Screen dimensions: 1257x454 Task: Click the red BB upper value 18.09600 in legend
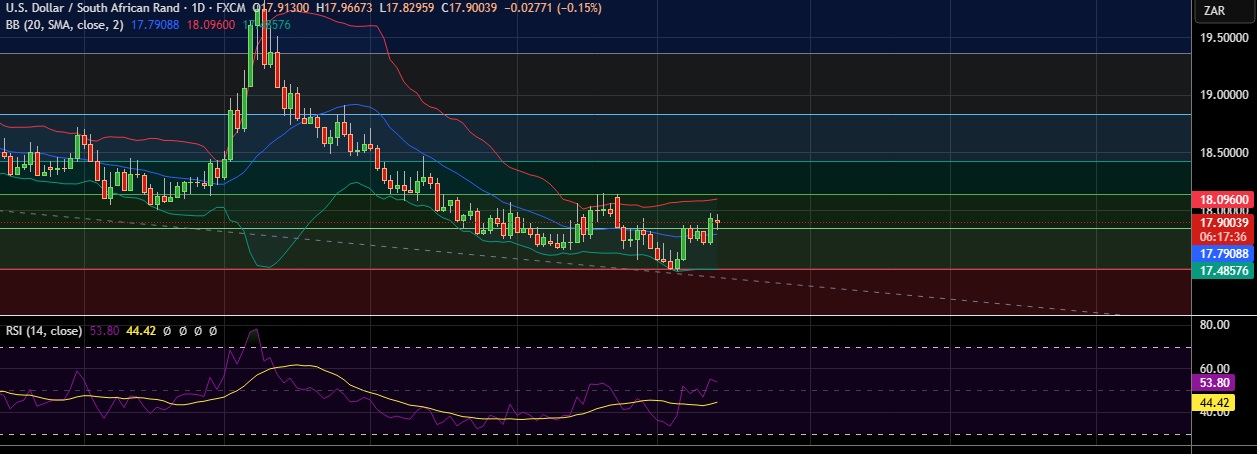click(x=213, y=24)
